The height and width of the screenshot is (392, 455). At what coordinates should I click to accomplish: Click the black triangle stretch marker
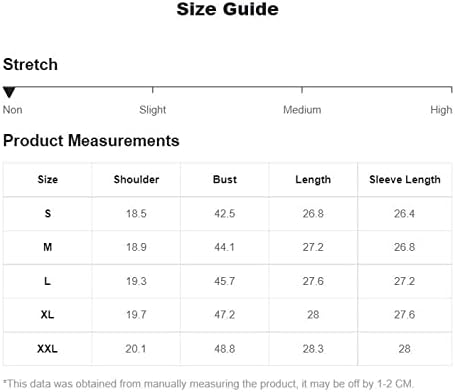coord(9,92)
